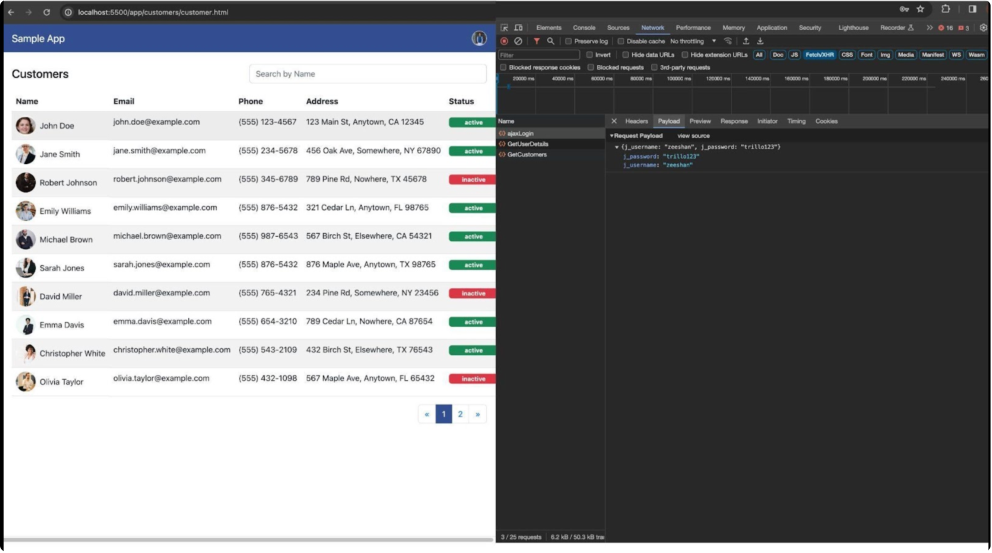Switch to the Elements tab
992x553 pixels.
(x=549, y=28)
